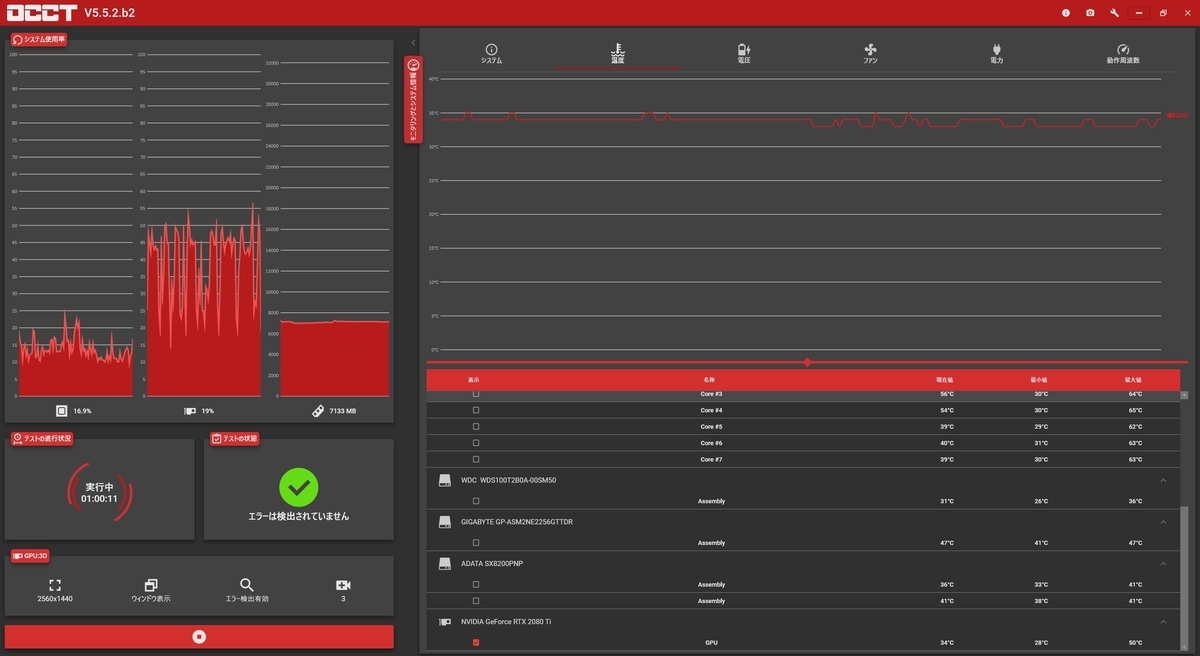Viewport: 1200px width, 656px height.
Task: Click the graph-table splitter diamond handle
Action: coord(807,362)
